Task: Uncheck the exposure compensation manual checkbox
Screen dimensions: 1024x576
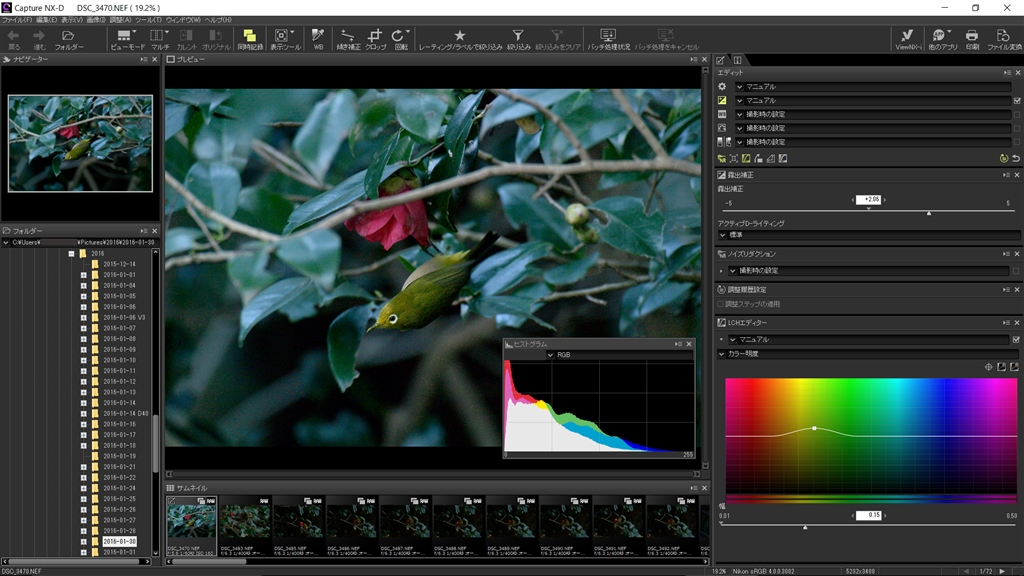Action: [x=1016, y=101]
